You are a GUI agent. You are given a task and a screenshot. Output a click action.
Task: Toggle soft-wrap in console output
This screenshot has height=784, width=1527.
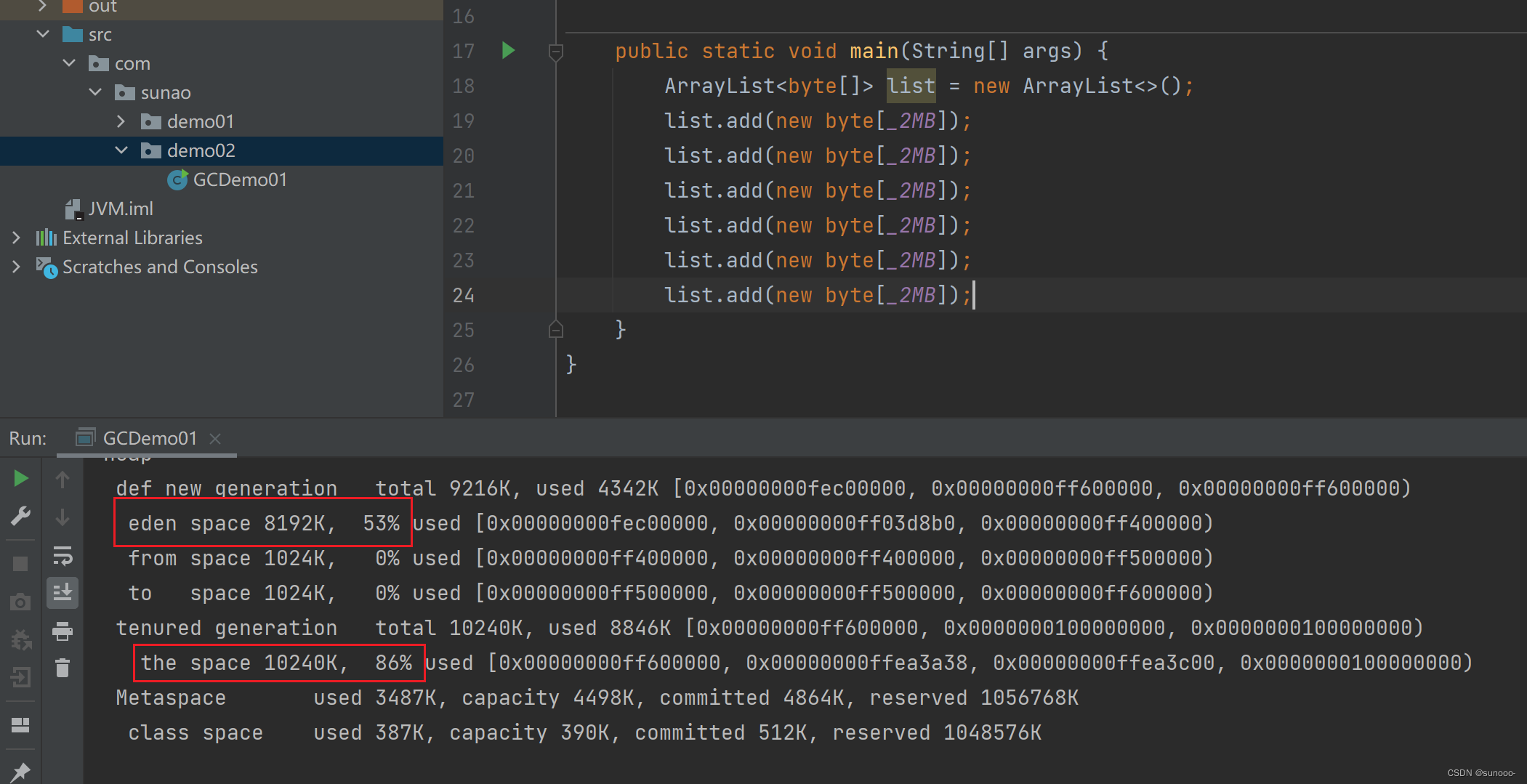(x=63, y=556)
